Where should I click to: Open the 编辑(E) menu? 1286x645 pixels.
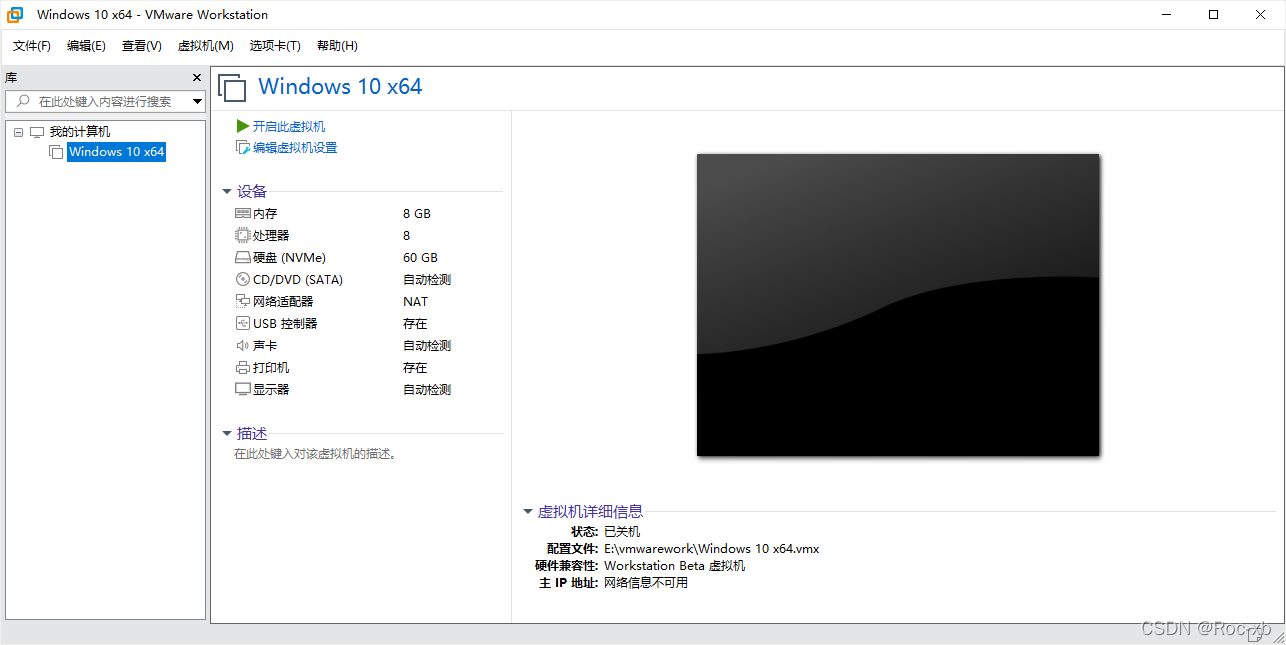86,46
